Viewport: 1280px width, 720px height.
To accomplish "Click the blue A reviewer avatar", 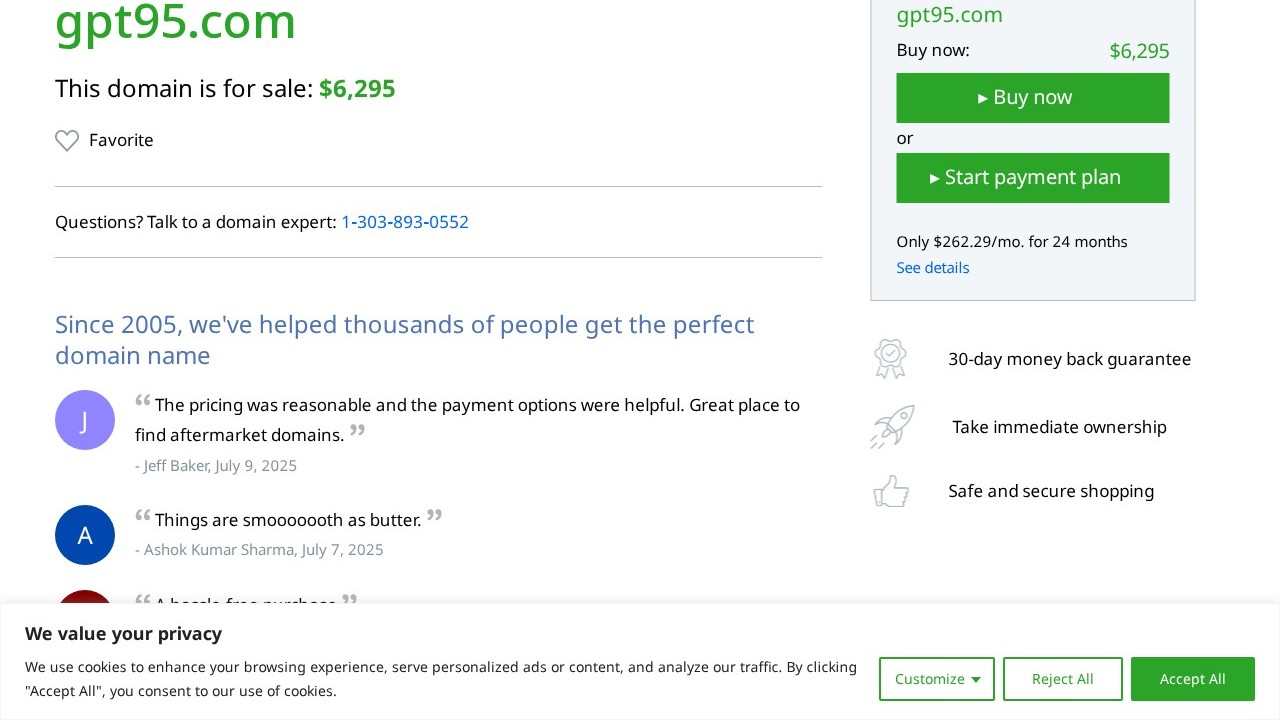I will click(x=85, y=535).
